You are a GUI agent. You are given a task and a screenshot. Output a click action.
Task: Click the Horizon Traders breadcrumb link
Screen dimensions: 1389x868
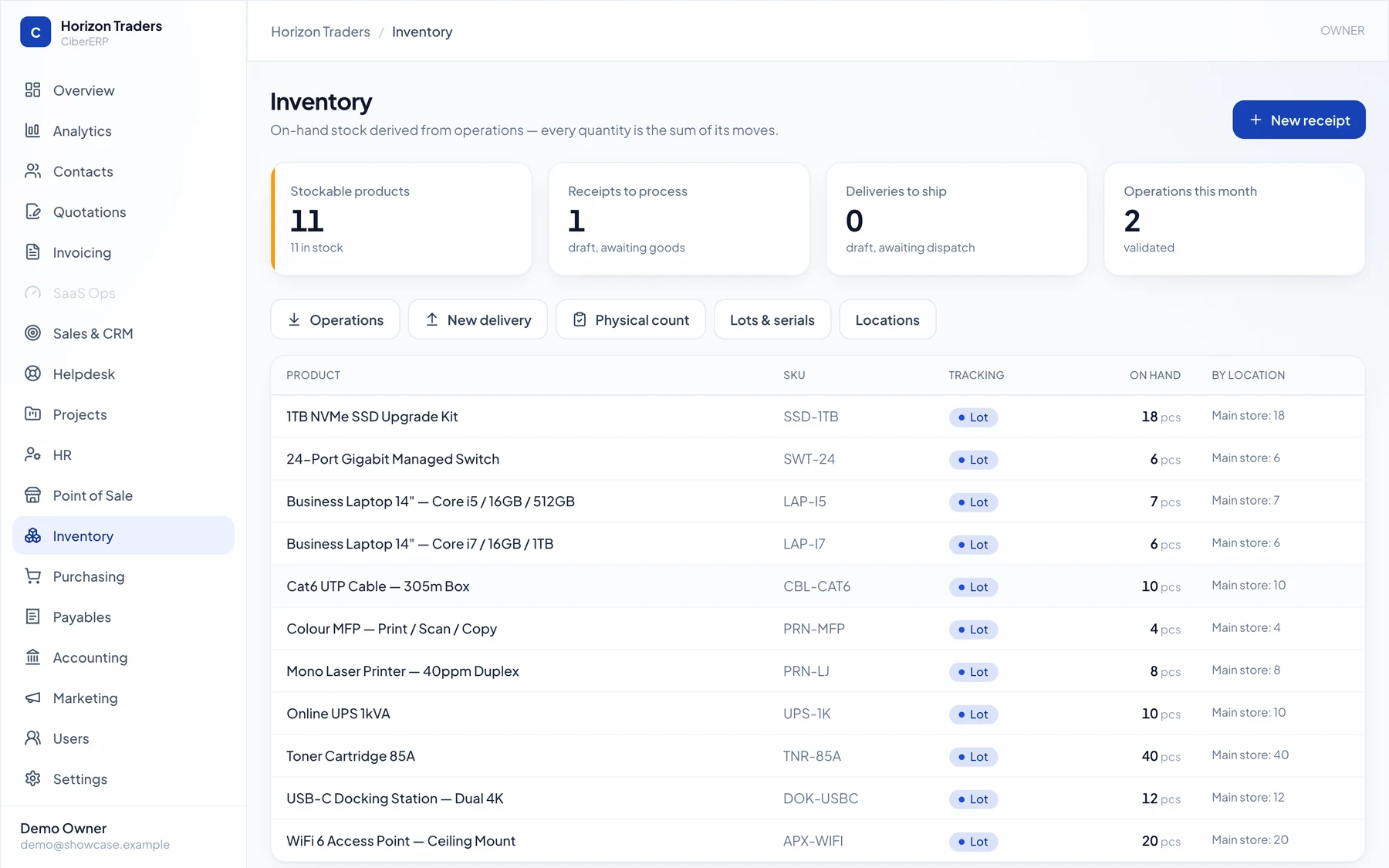(320, 32)
